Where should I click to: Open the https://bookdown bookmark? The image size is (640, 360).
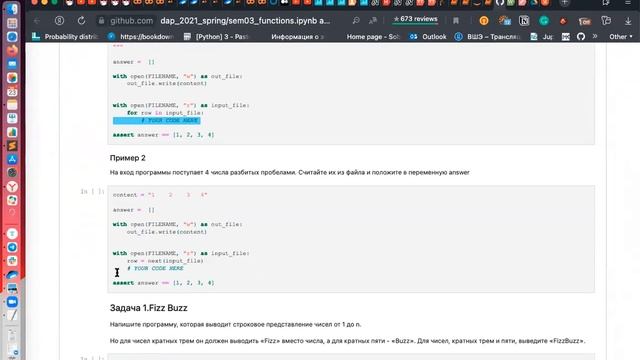pos(142,37)
